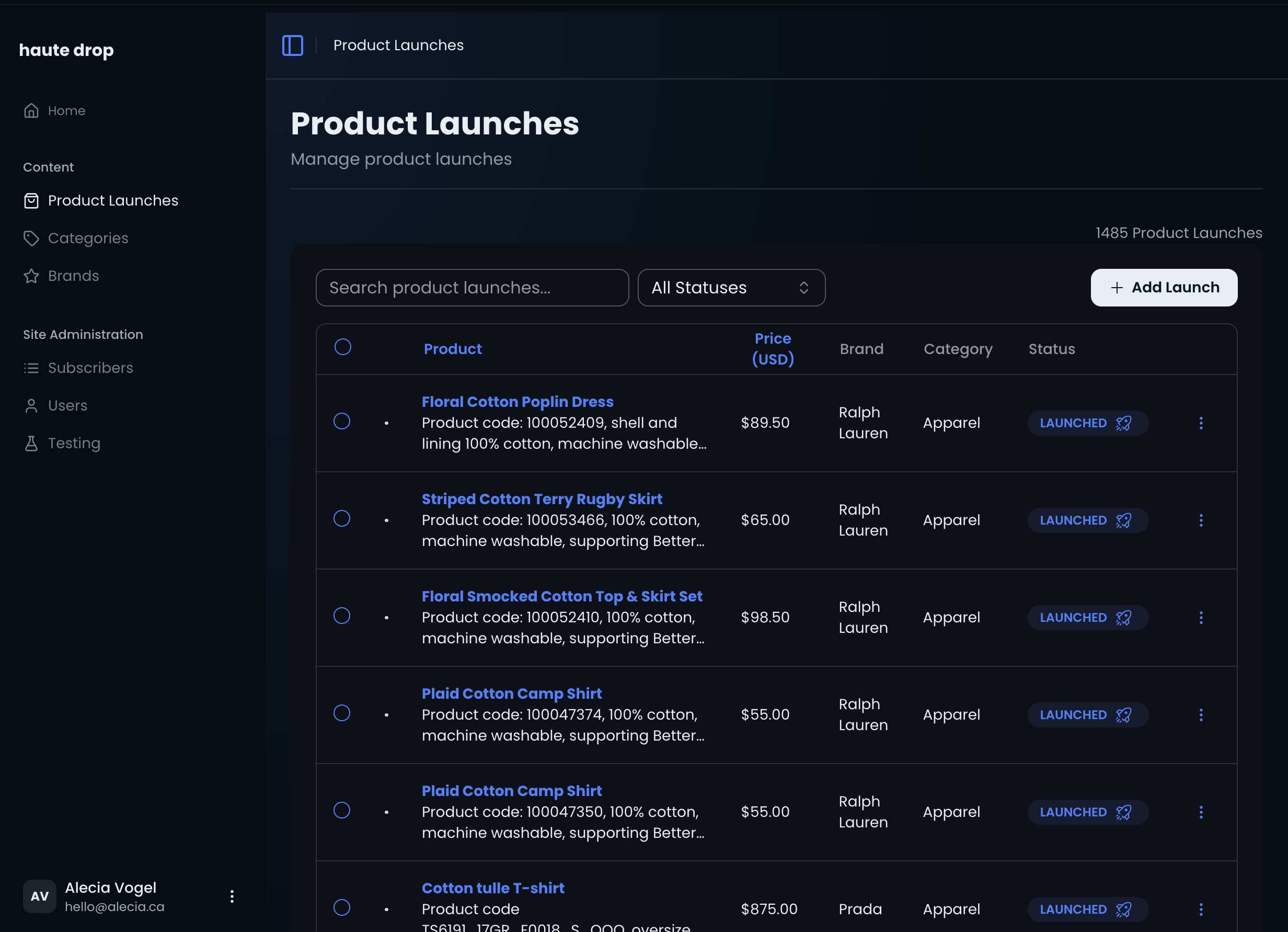Open row actions for Striped Cotton Terry Rugby Skirt
The height and width of the screenshot is (932, 1288).
1201,520
